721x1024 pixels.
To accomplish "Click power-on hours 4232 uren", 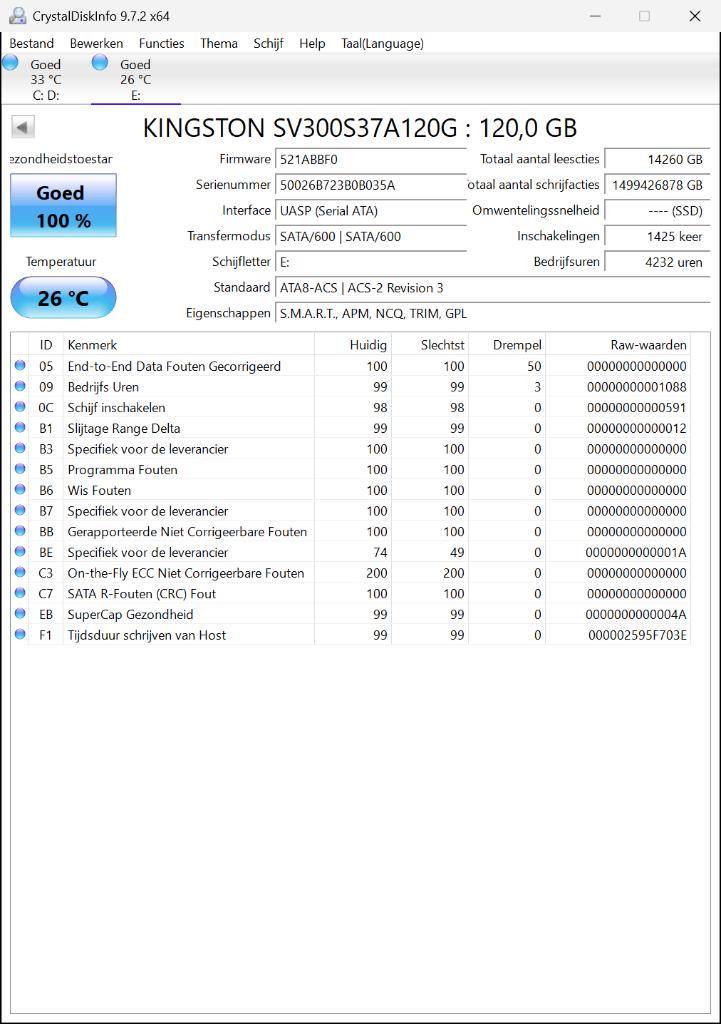I will [x=657, y=262].
